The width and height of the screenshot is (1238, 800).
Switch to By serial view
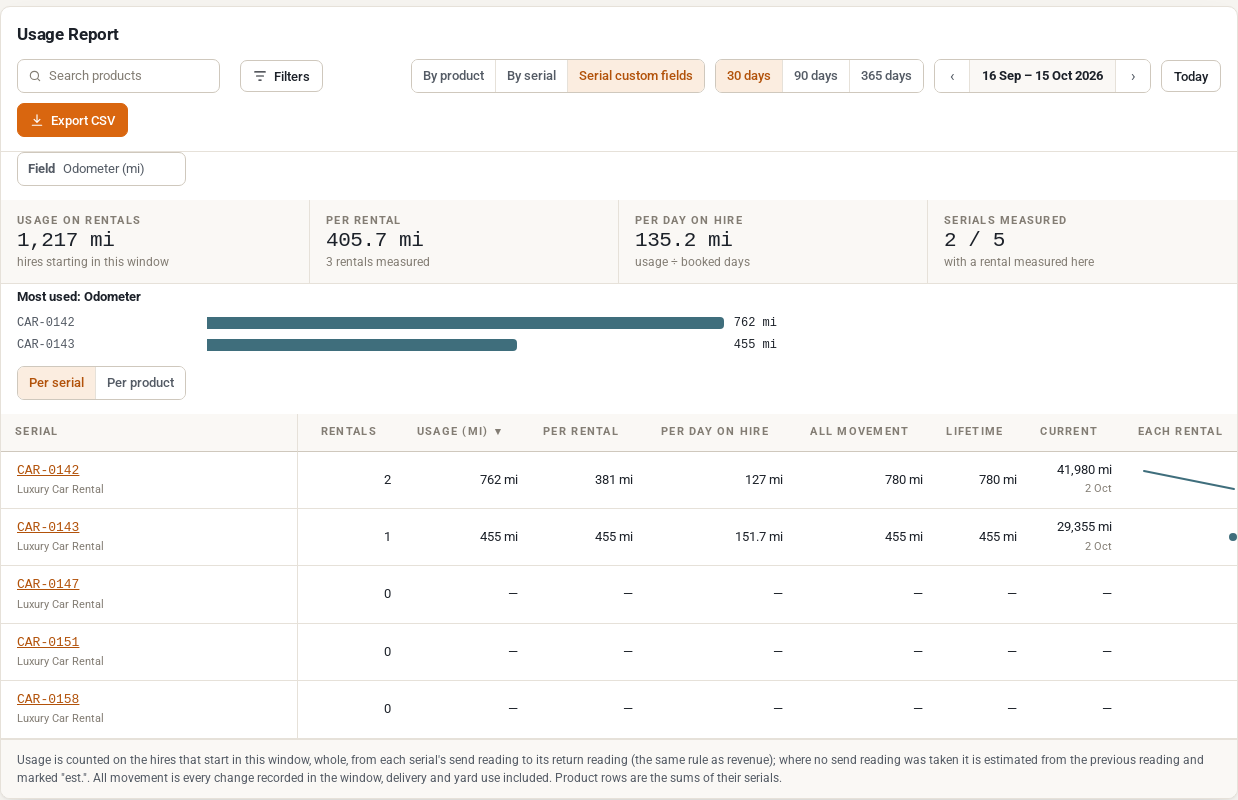pos(531,76)
